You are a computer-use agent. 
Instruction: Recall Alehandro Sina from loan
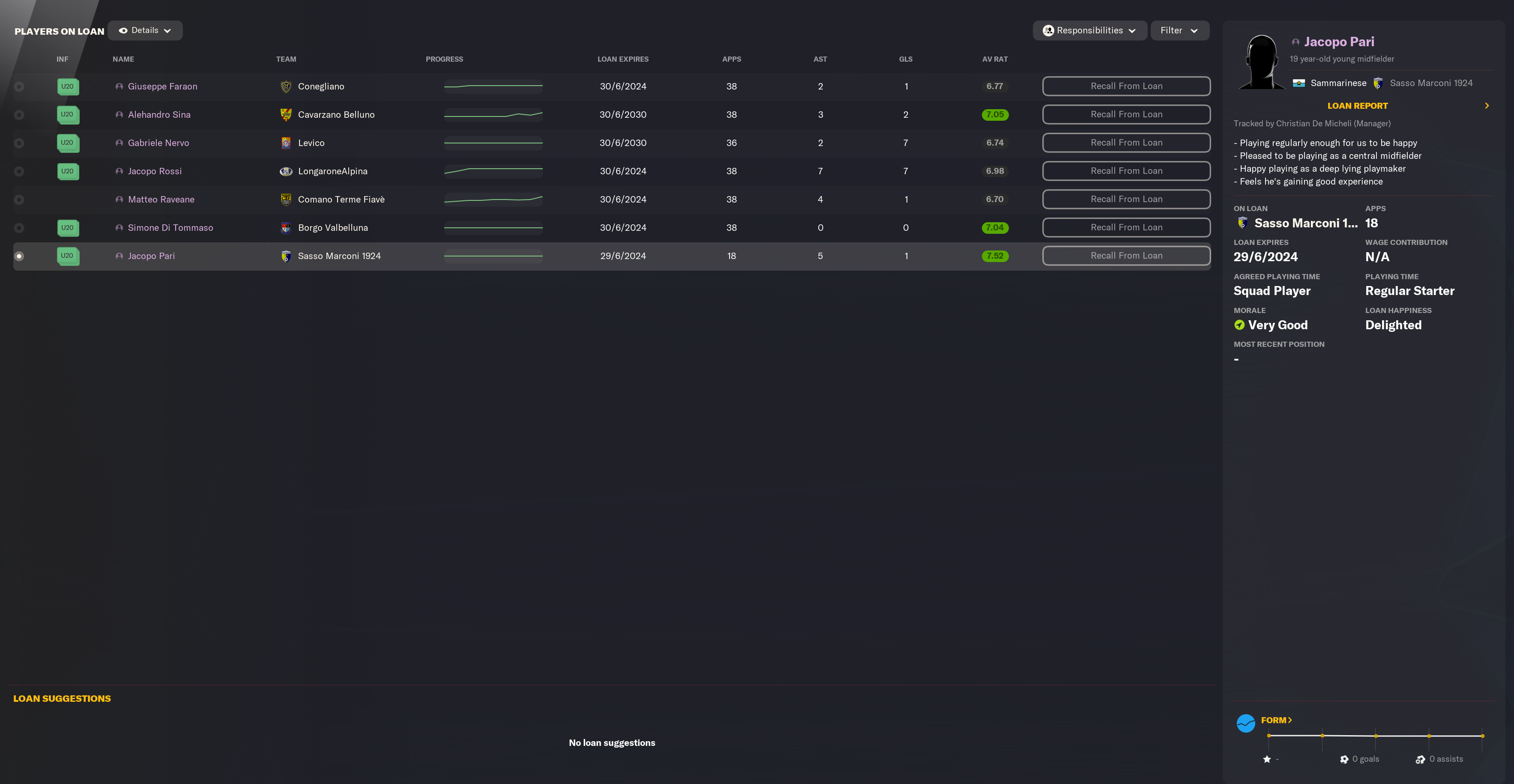tap(1125, 114)
